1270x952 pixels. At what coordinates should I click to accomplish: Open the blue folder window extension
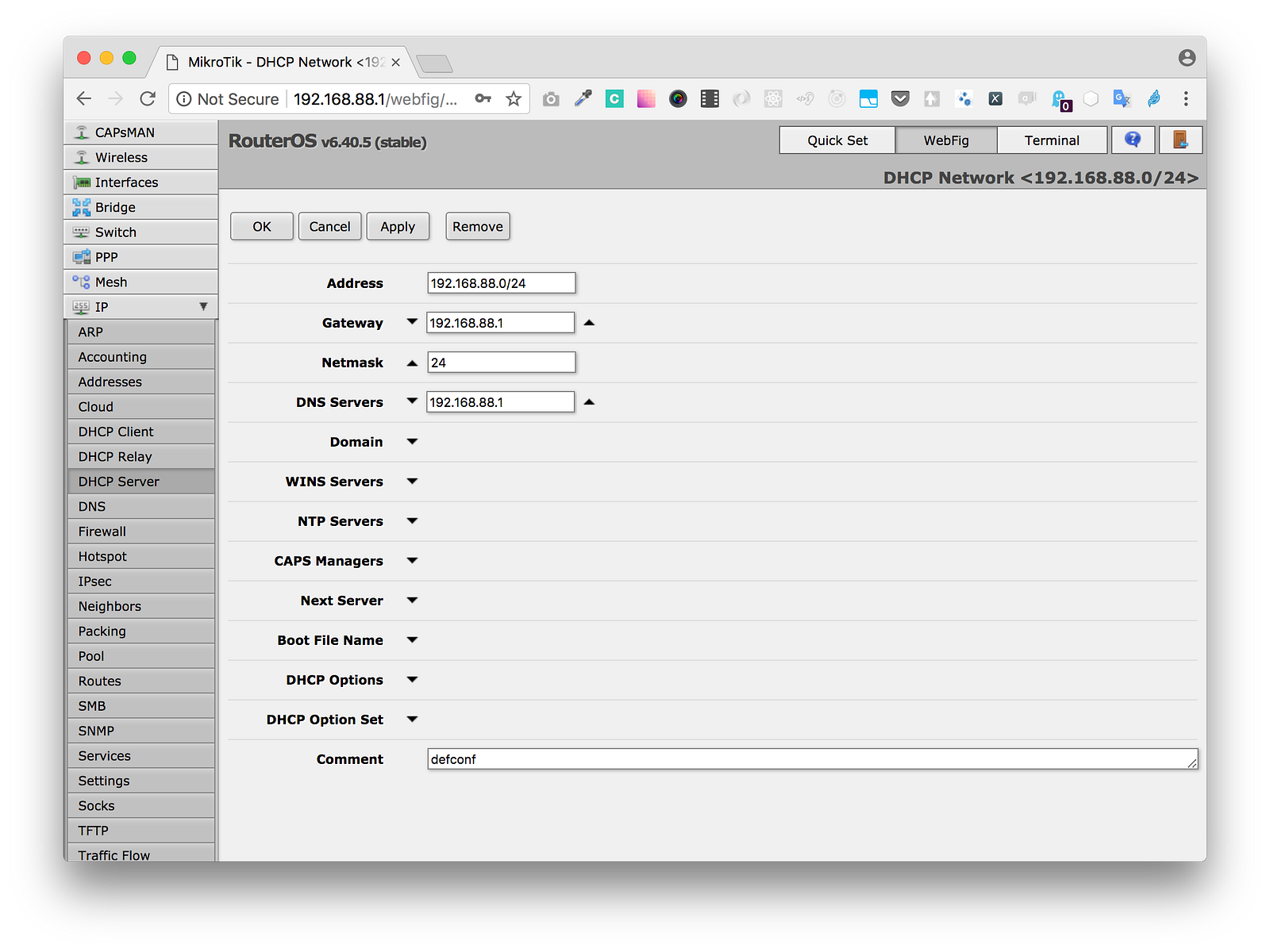pos(868,98)
